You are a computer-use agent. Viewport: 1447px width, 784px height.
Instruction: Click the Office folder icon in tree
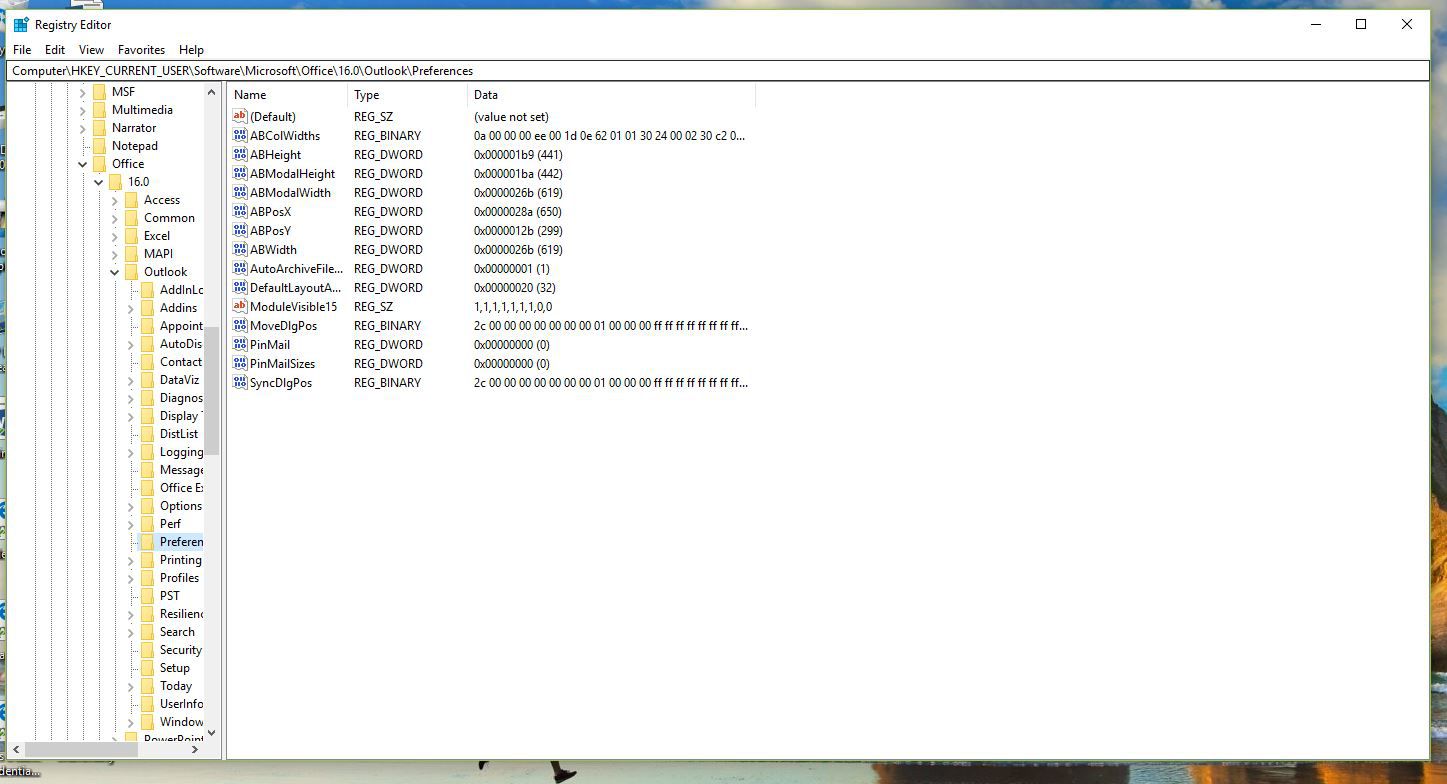point(99,164)
